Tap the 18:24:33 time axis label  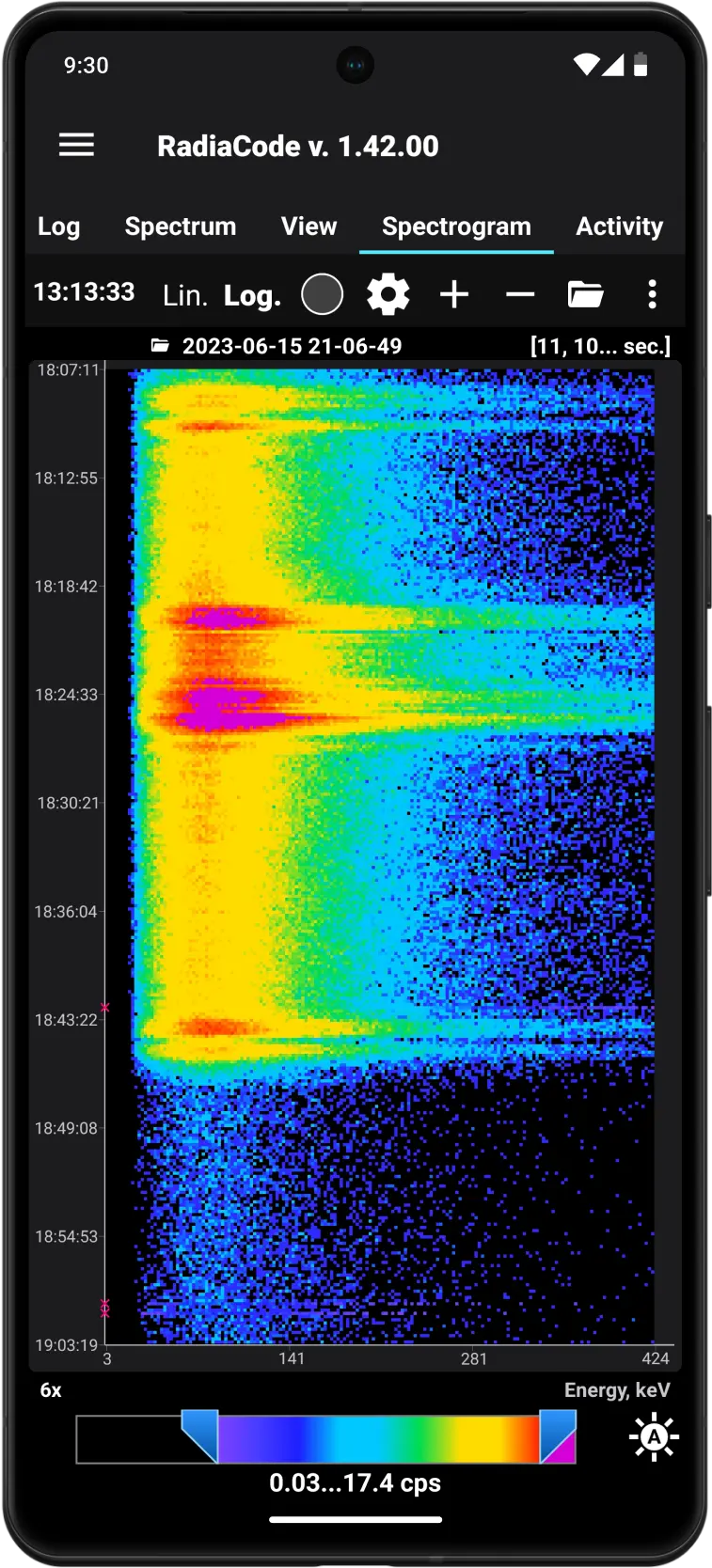click(x=66, y=695)
